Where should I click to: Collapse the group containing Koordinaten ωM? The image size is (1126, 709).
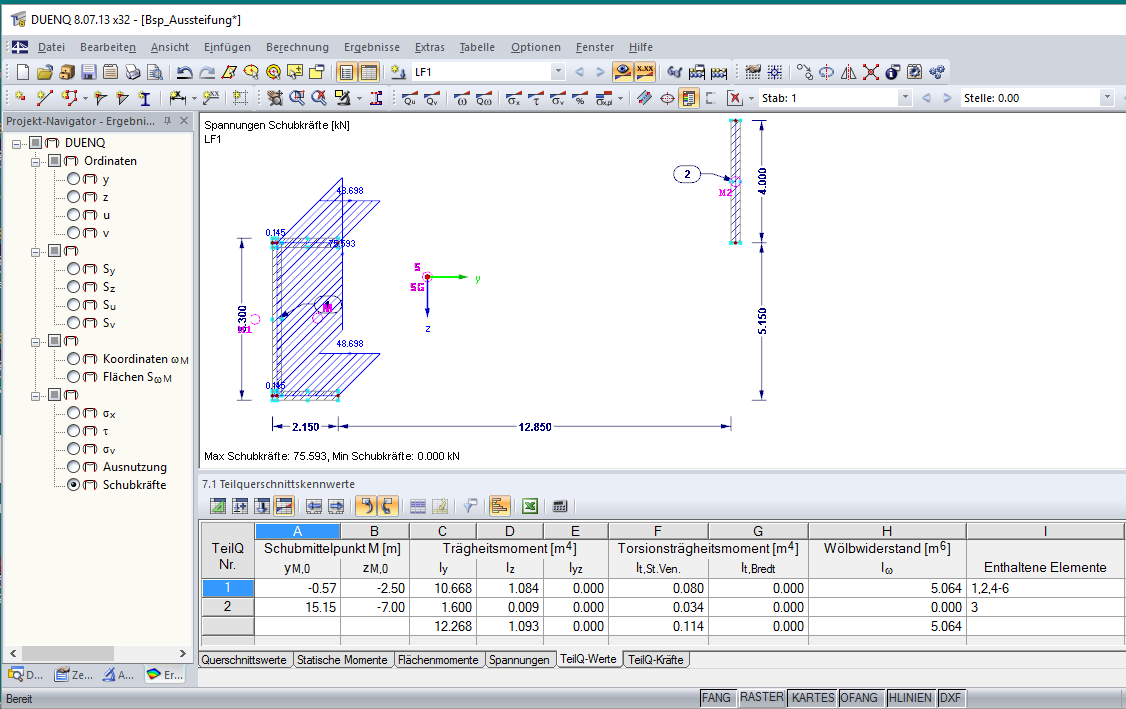(x=35, y=342)
